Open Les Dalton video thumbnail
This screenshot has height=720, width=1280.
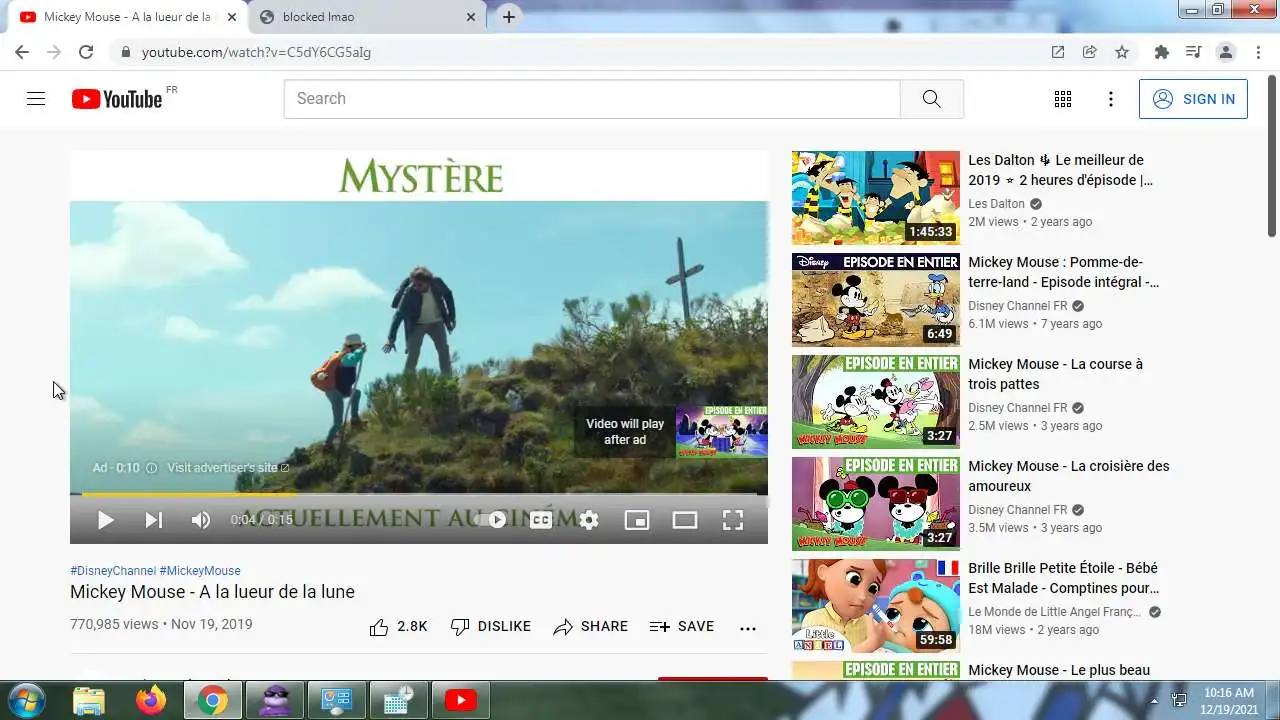click(876, 198)
